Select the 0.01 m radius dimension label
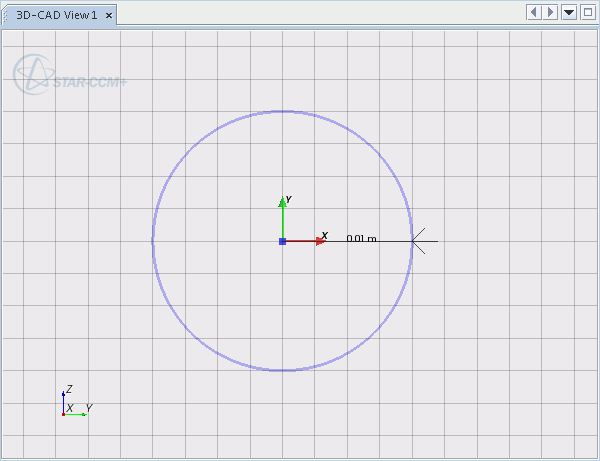 click(x=361, y=238)
